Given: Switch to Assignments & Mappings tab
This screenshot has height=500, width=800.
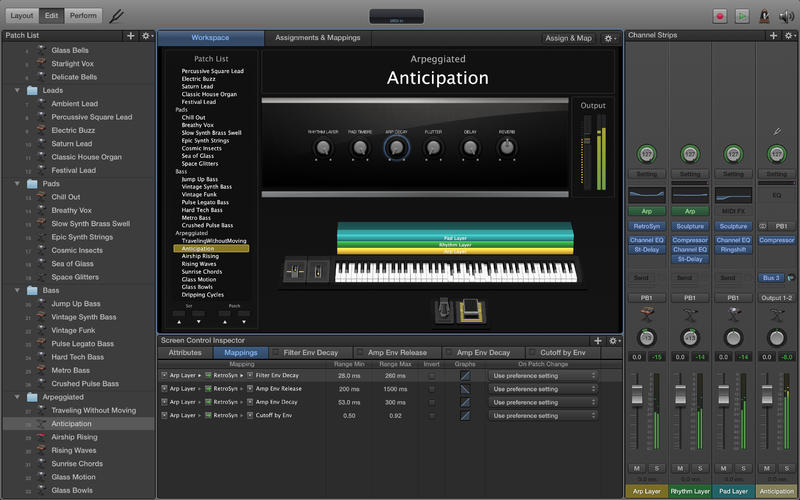Looking at the screenshot, I should (x=320, y=37).
